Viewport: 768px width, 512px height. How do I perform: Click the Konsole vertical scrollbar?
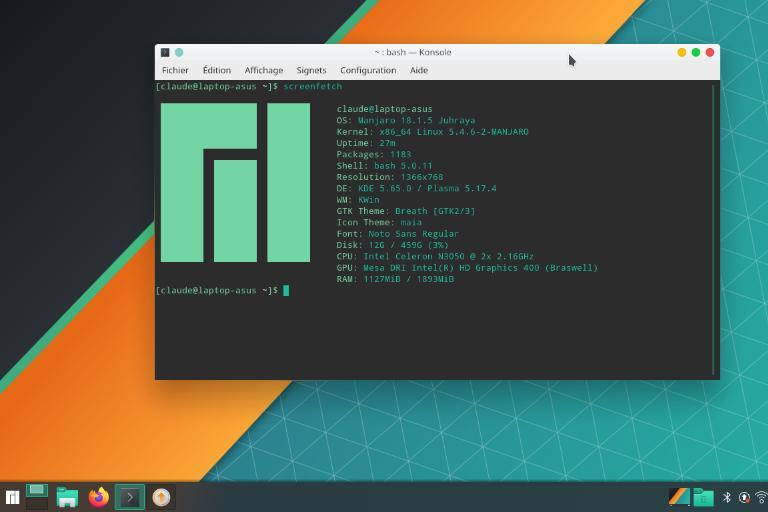pyautogui.click(x=713, y=229)
